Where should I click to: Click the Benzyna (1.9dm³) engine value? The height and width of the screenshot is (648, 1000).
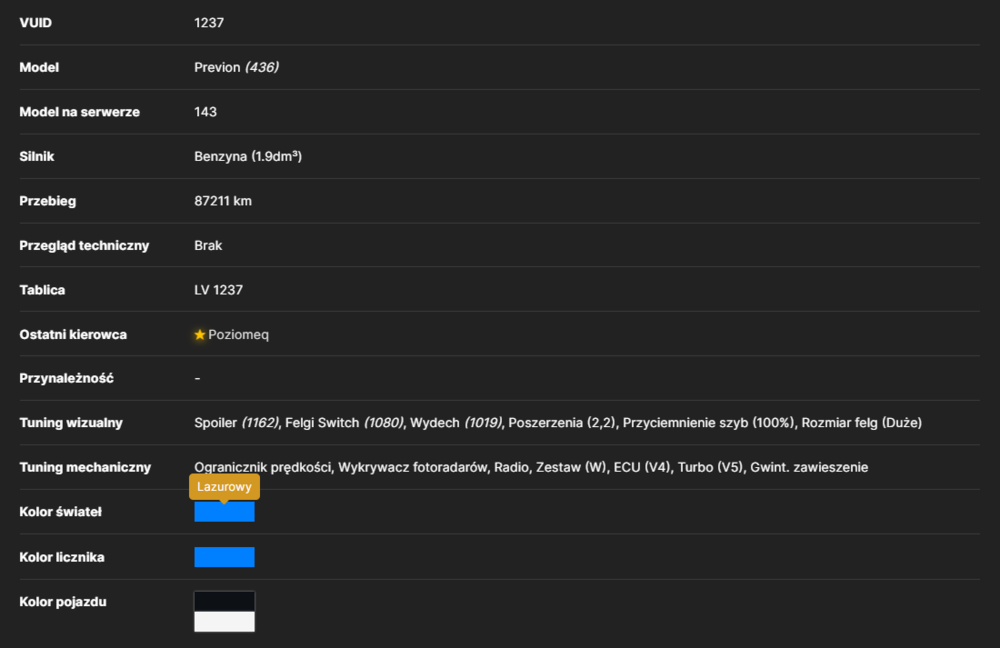click(x=248, y=156)
